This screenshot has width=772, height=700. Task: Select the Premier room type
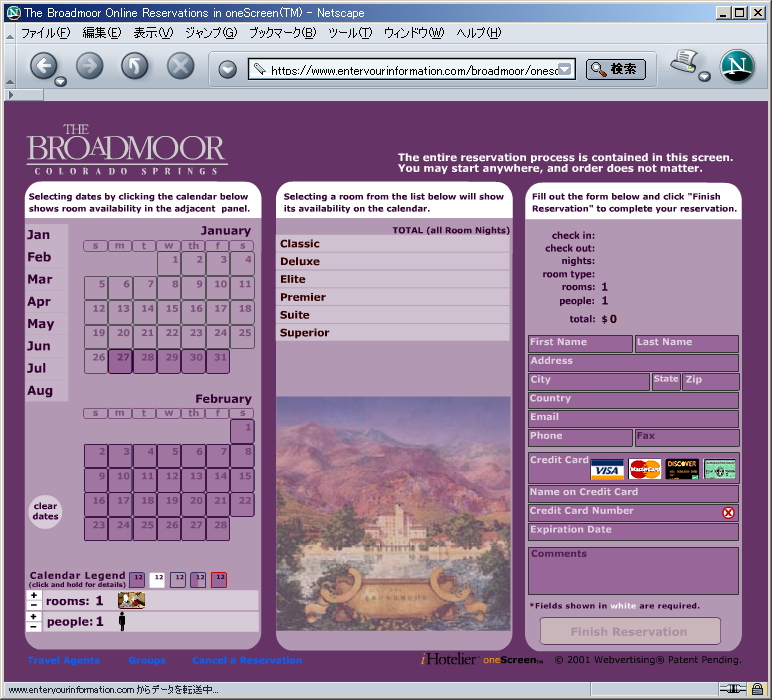(393, 297)
